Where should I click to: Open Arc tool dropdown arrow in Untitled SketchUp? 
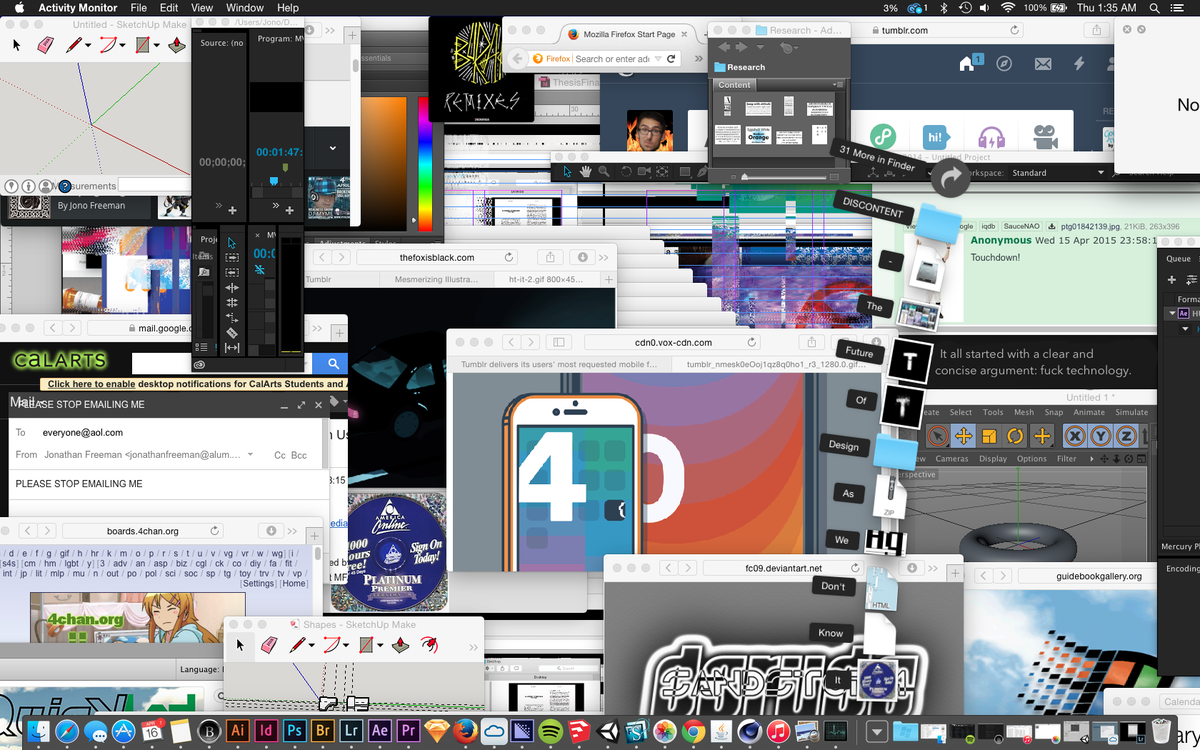tap(122, 46)
